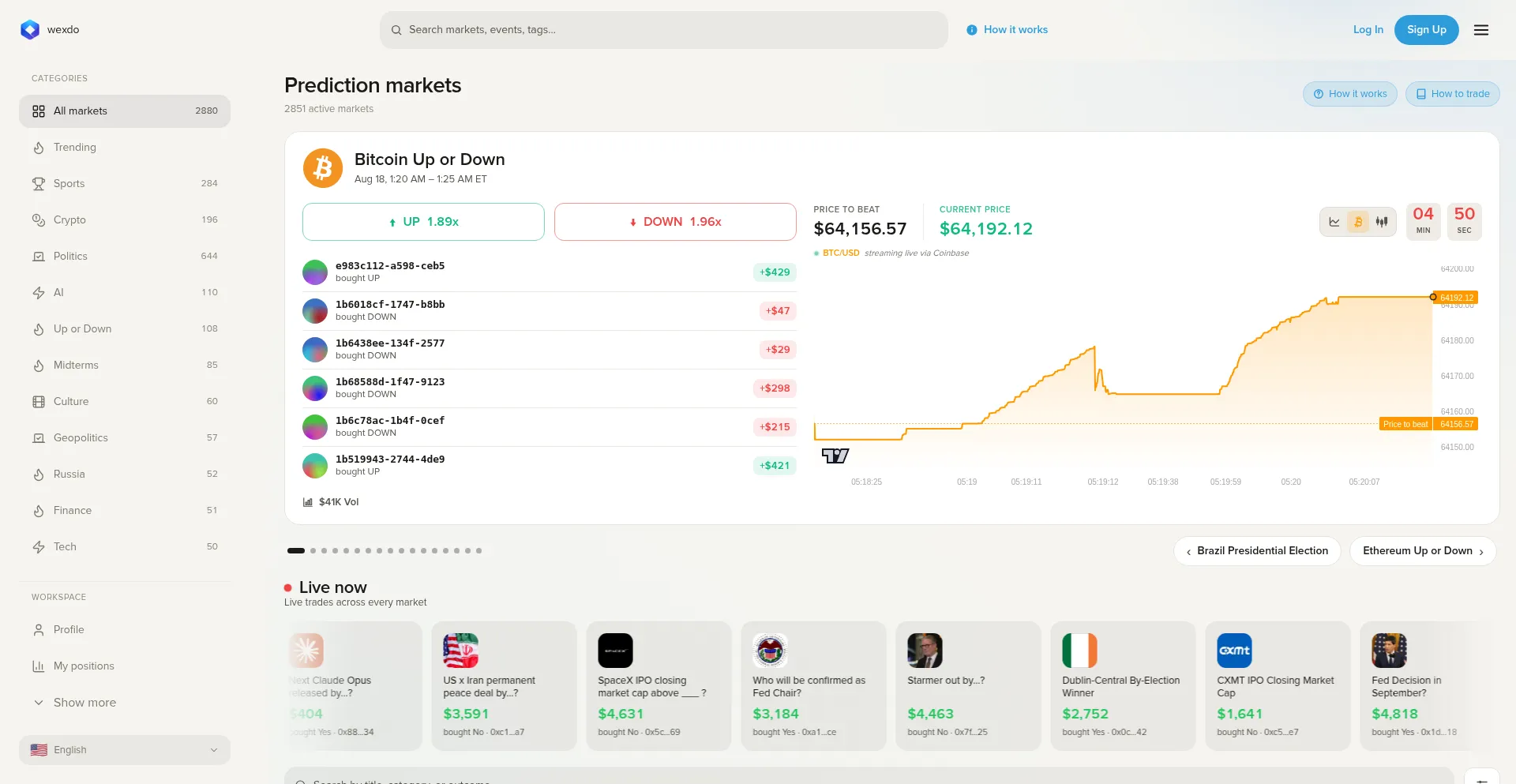Image resolution: width=1516 pixels, height=784 pixels.
Task: Open Midterms category
Action: 125,366
